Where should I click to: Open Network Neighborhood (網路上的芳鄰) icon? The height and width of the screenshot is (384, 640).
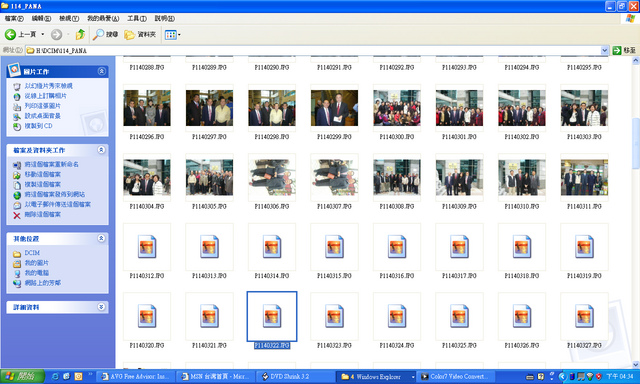tap(17, 283)
